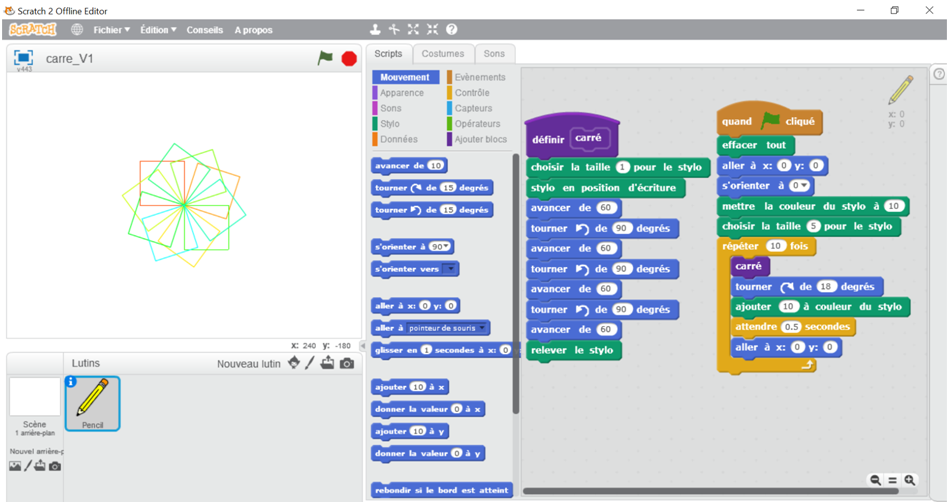949x504 pixels.
Task: Open the globe language selector
Action: pos(77,30)
